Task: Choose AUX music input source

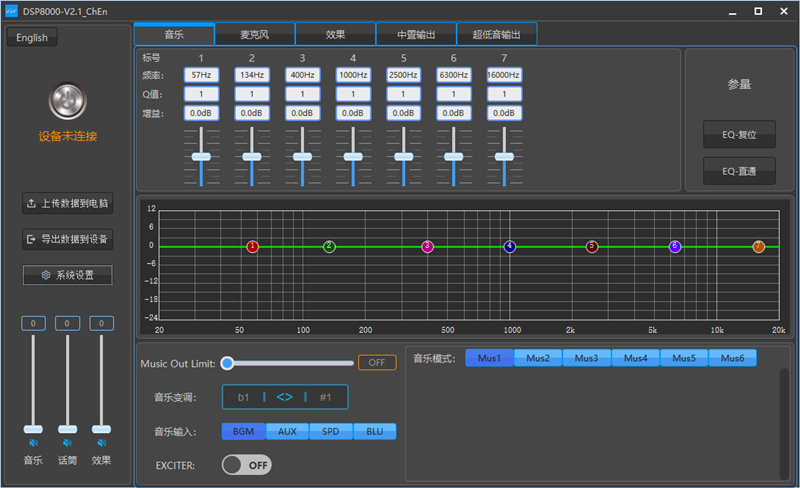Action: [x=287, y=431]
